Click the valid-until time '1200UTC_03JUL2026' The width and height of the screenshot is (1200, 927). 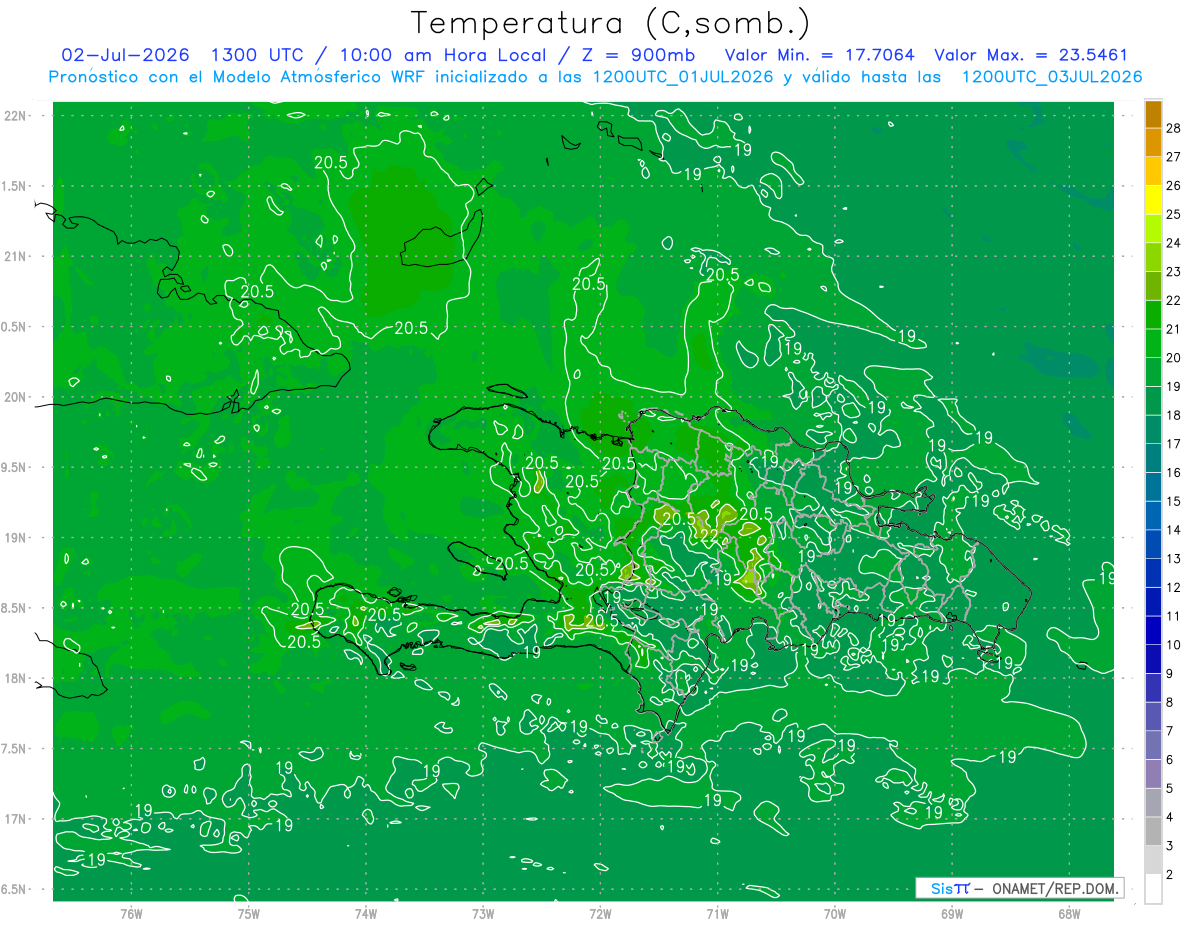pyautogui.click(x=1051, y=77)
